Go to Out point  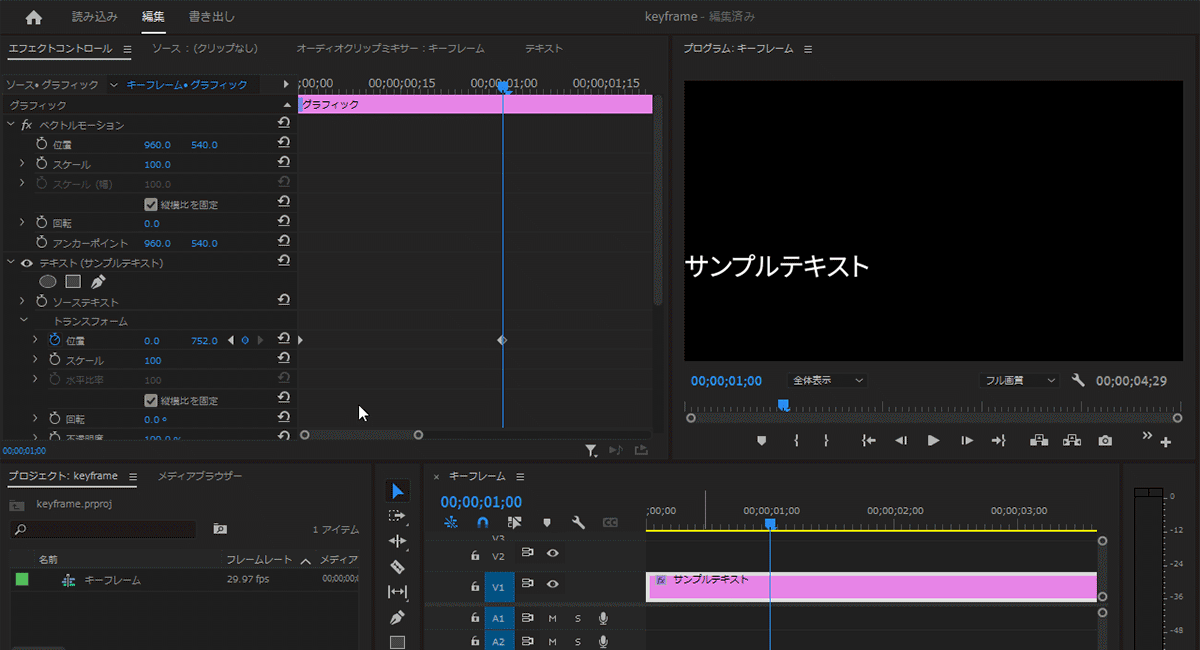(x=998, y=440)
